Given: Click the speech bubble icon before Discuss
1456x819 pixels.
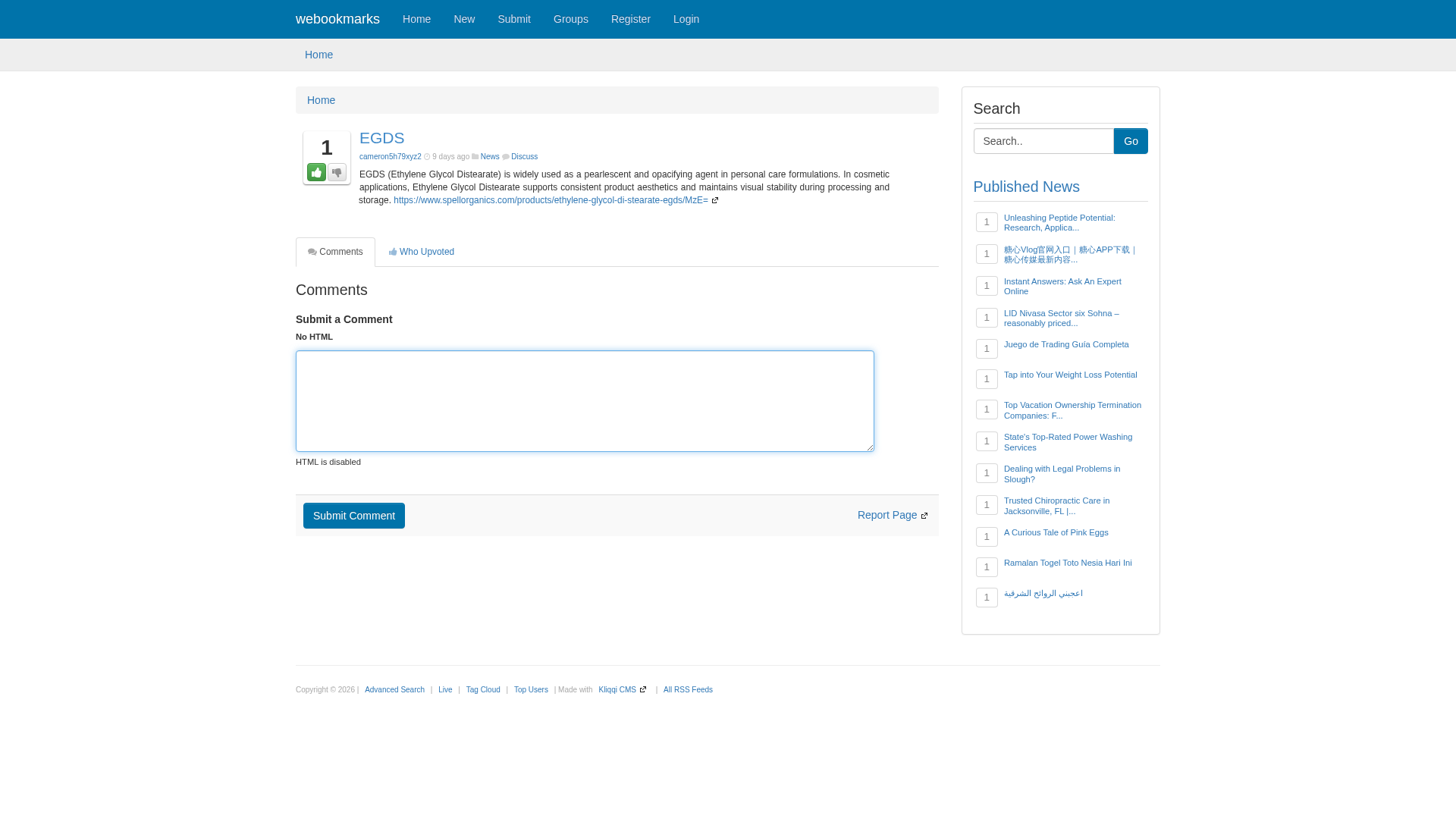Looking at the screenshot, I should (x=506, y=156).
